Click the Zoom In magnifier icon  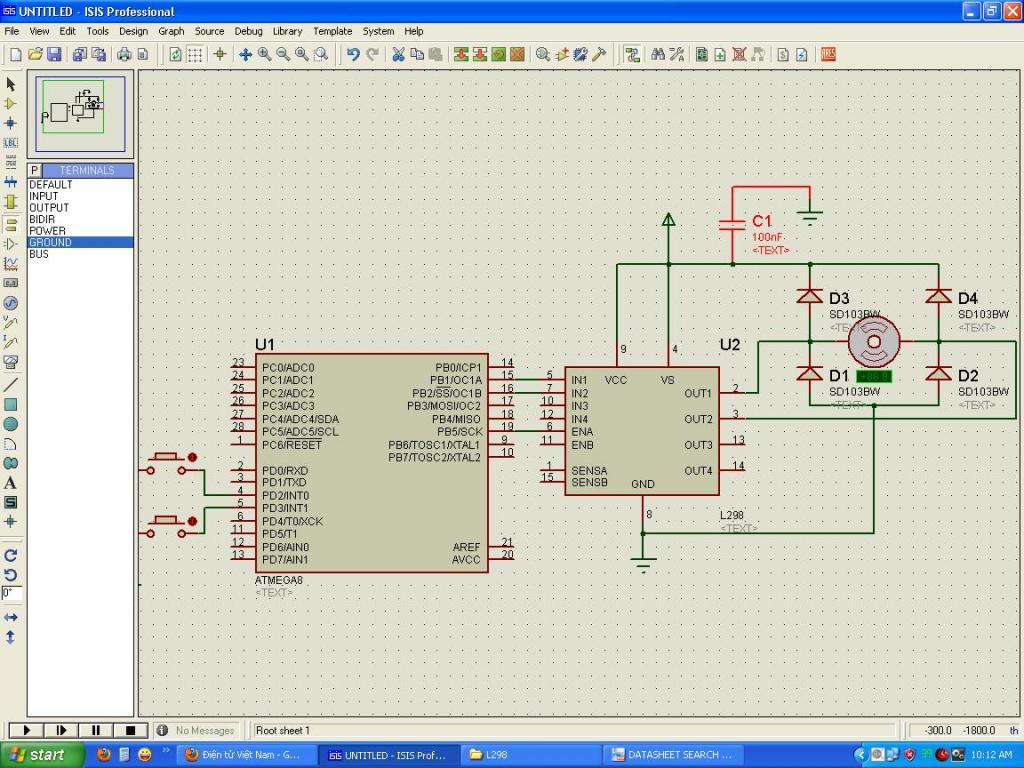tap(264, 54)
